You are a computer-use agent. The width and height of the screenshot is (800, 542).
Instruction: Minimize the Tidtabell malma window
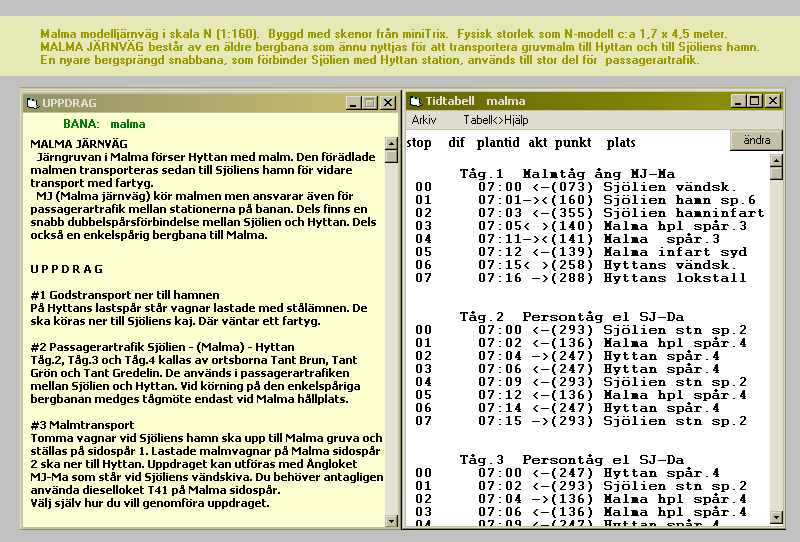[738, 101]
